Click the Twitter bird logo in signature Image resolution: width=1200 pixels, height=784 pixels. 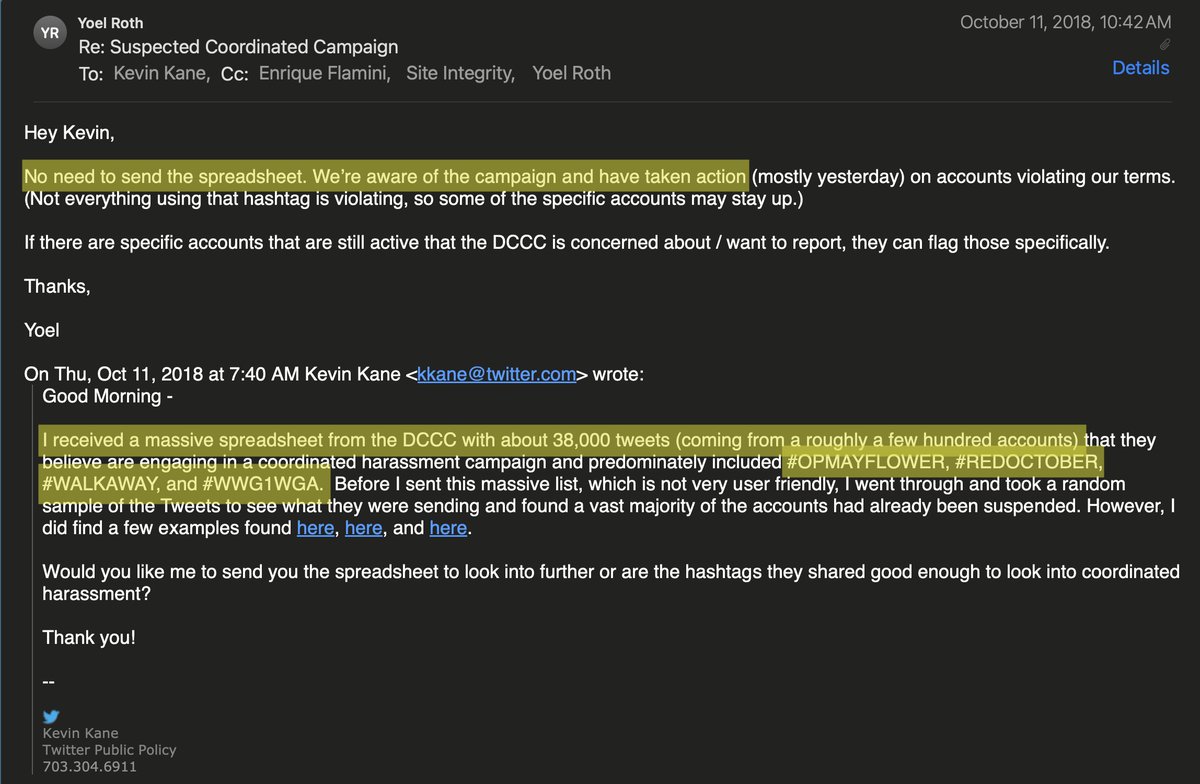(52, 716)
